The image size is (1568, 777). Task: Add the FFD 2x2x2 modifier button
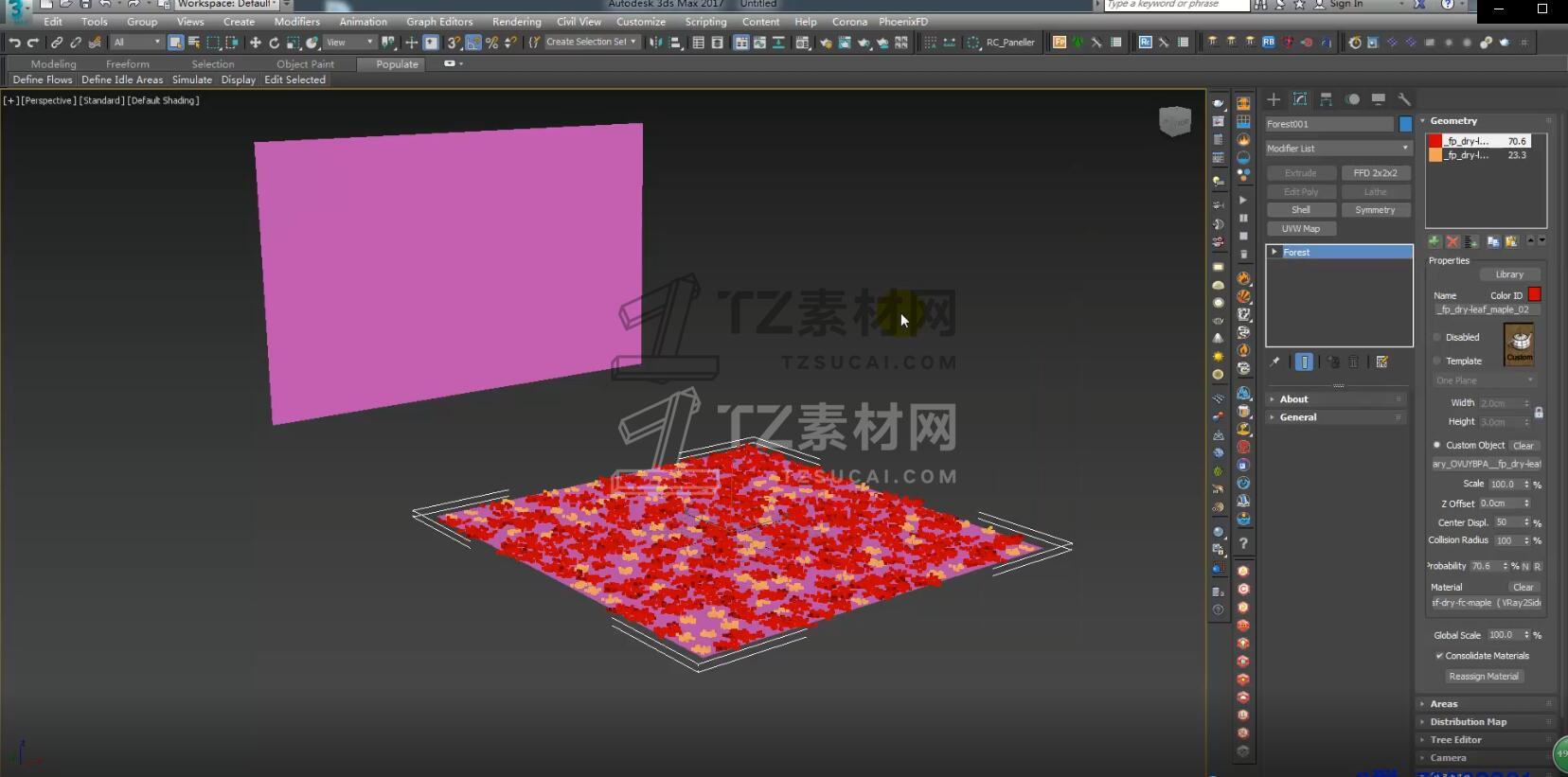pyautogui.click(x=1375, y=173)
